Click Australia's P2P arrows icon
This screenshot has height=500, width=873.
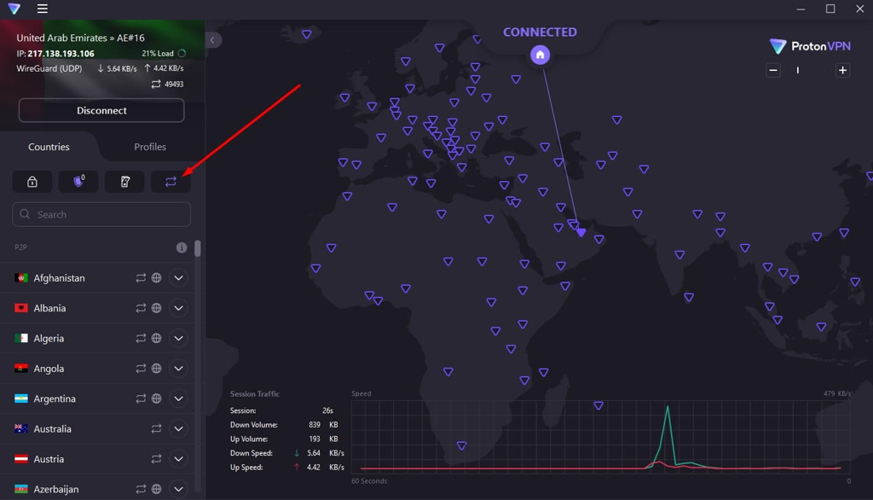click(156, 429)
